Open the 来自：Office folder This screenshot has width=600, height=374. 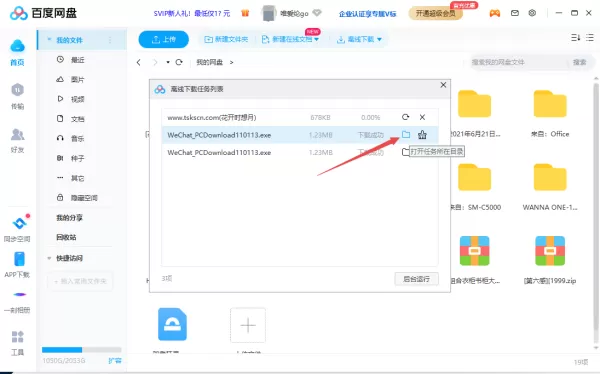pyautogui.click(x=550, y=114)
